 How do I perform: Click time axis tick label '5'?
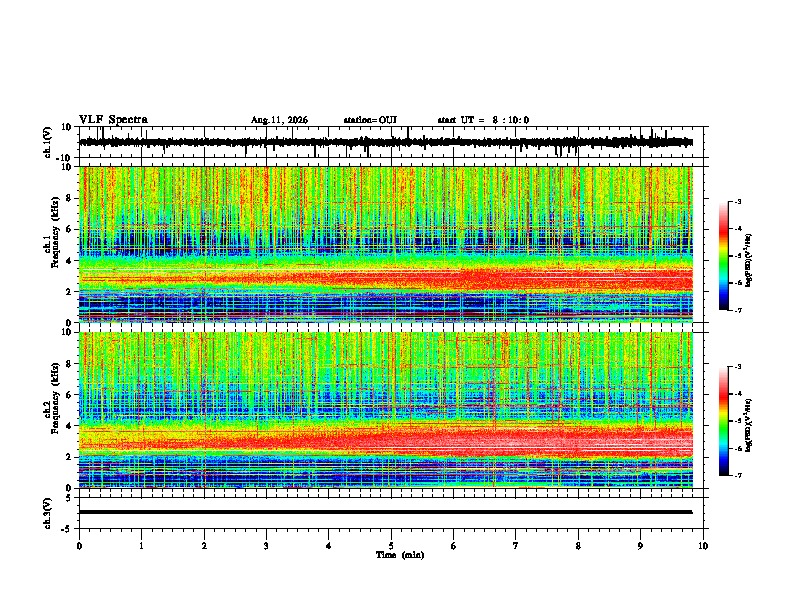pos(391,546)
